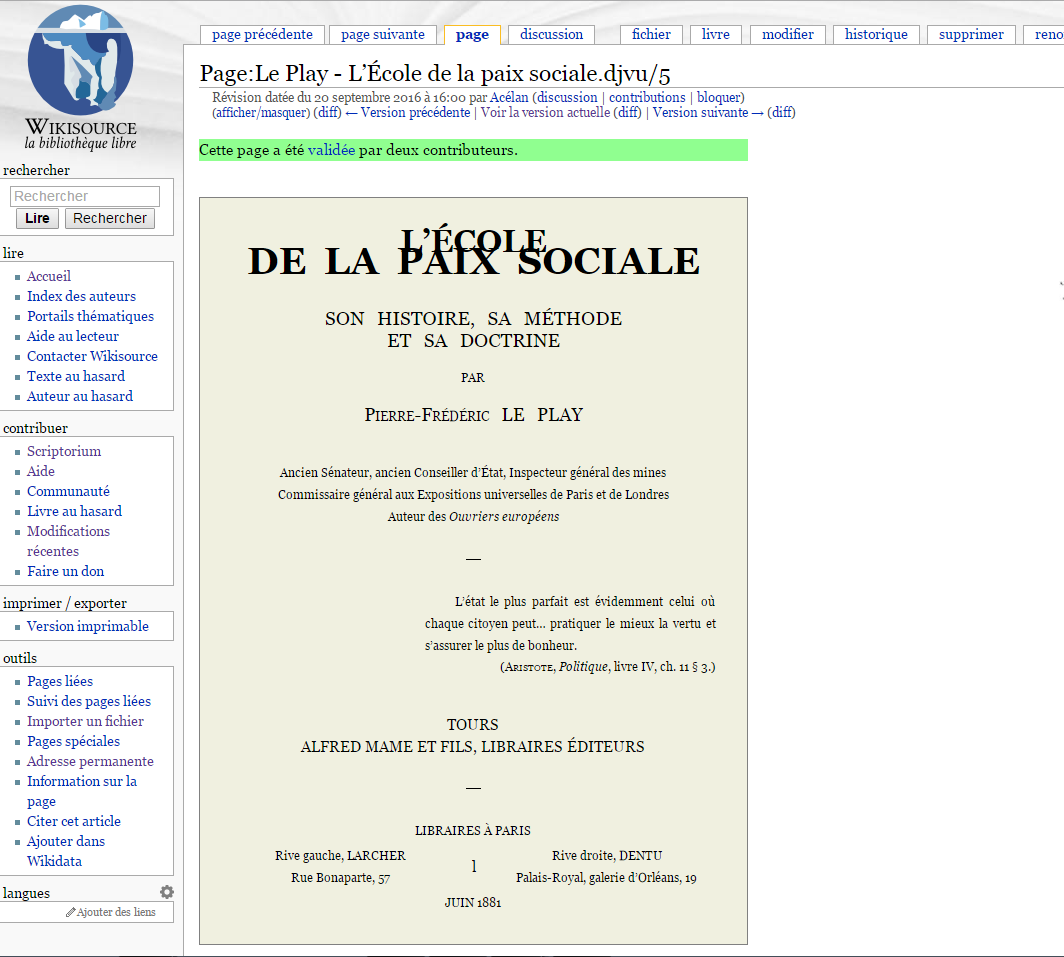Open Acélan's discussion link in revision line
This screenshot has width=1064, height=957.
point(567,98)
